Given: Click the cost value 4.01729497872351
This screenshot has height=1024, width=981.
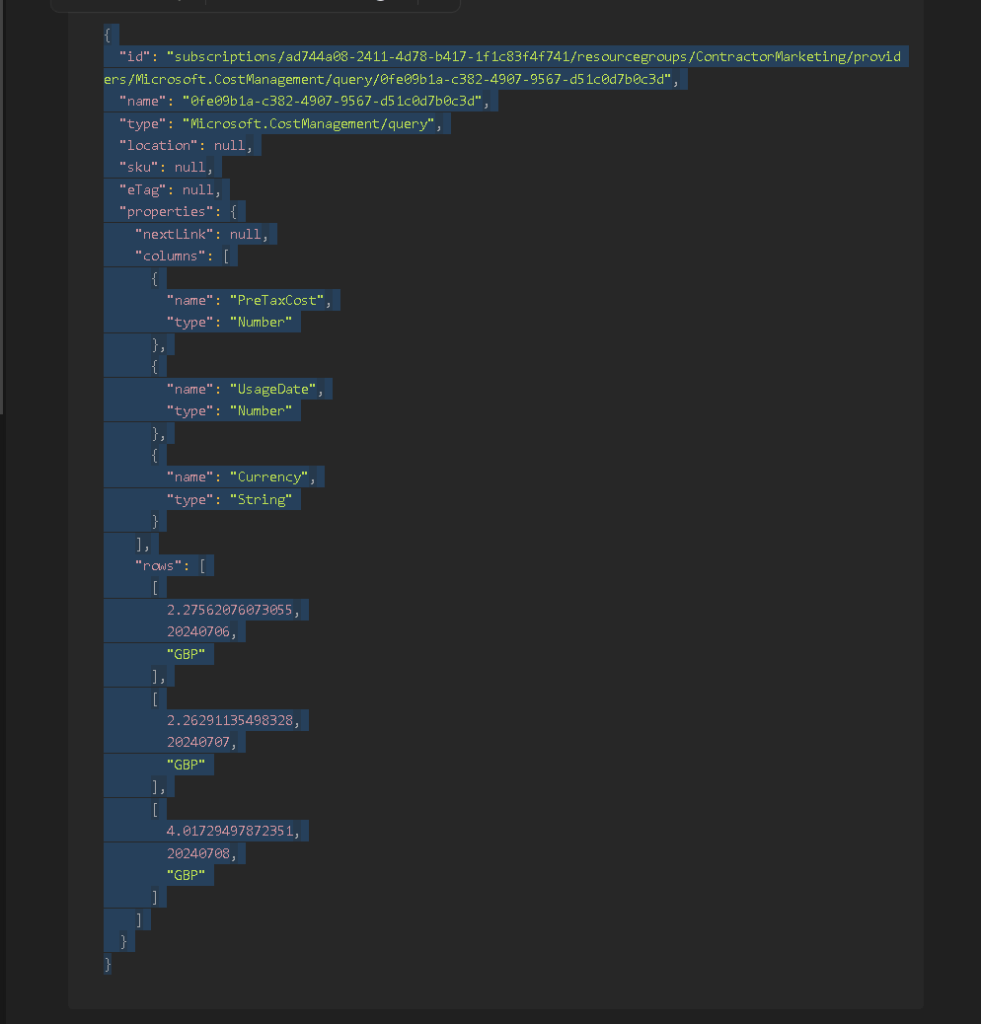Looking at the screenshot, I should [x=230, y=831].
